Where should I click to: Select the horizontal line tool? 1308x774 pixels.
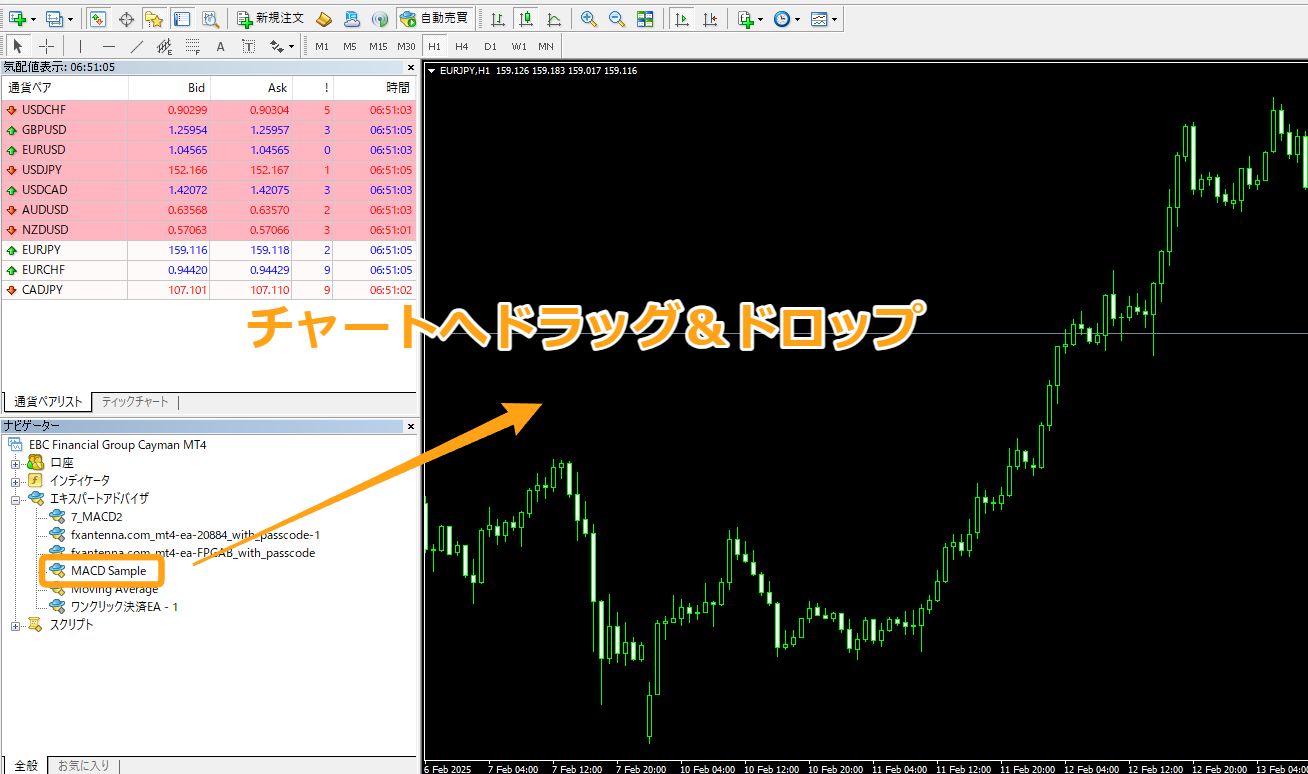click(x=109, y=46)
